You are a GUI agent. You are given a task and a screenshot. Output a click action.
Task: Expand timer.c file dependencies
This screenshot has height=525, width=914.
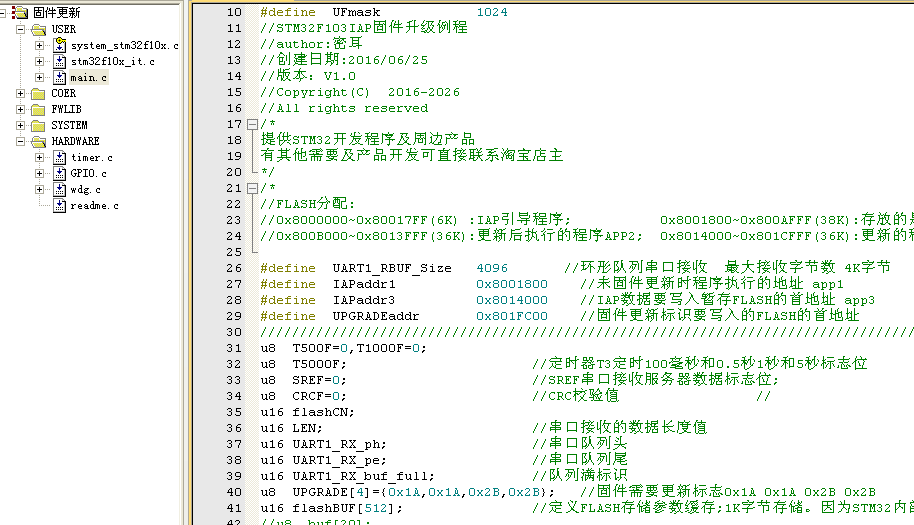(39, 157)
